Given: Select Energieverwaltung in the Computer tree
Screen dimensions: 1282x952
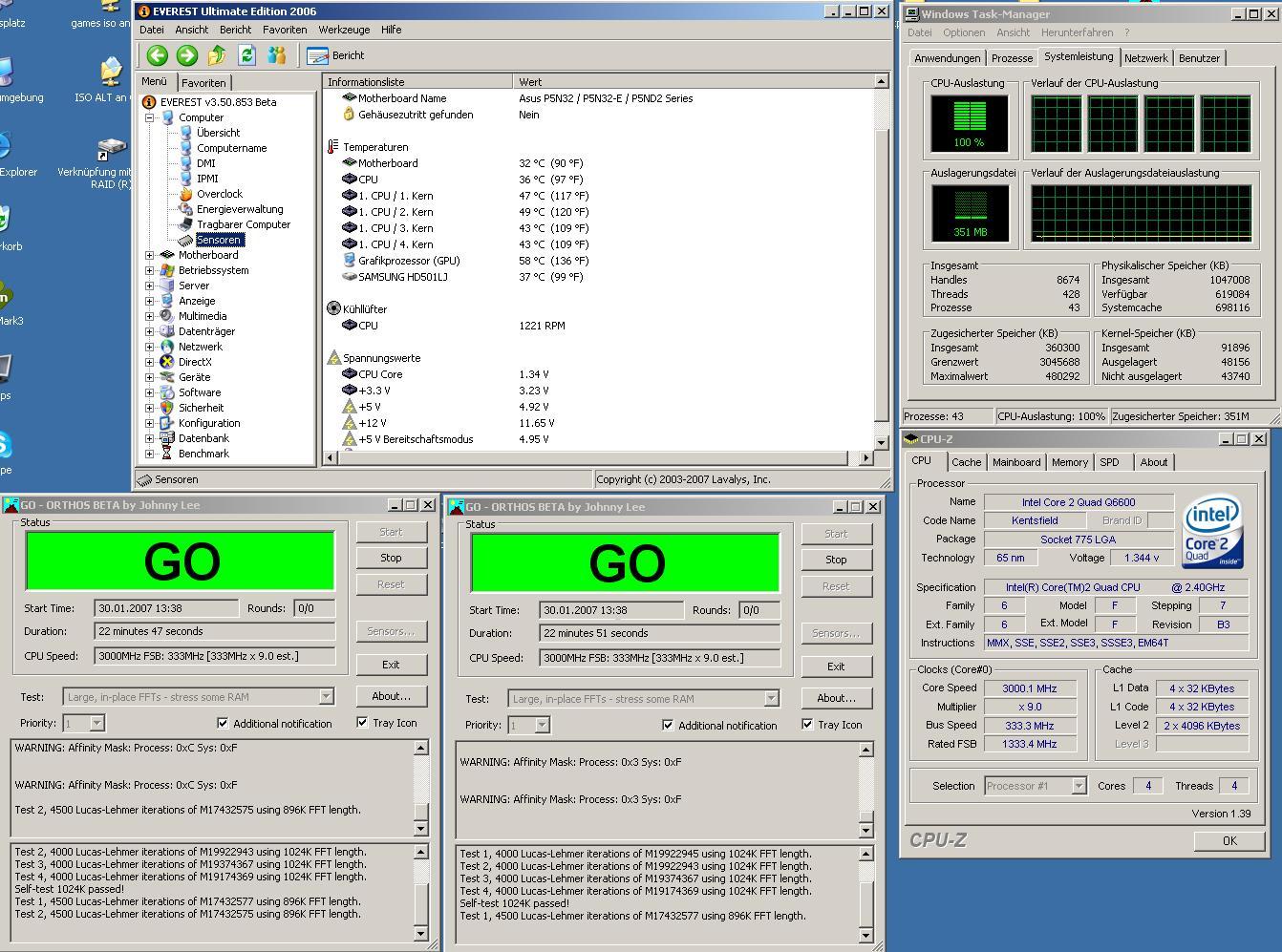Looking at the screenshot, I should point(240,209).
